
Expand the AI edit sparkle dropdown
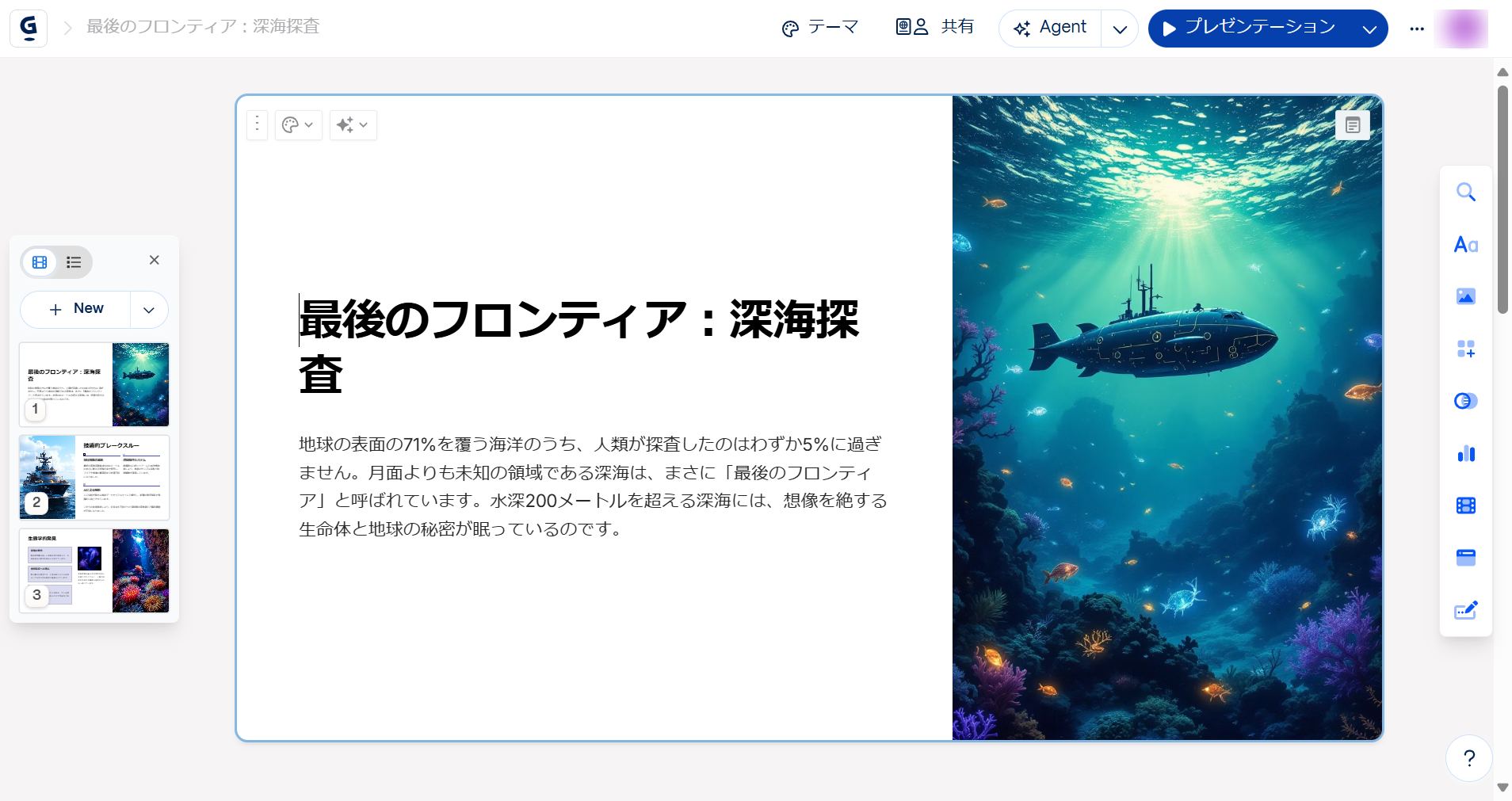pos(353,125)
